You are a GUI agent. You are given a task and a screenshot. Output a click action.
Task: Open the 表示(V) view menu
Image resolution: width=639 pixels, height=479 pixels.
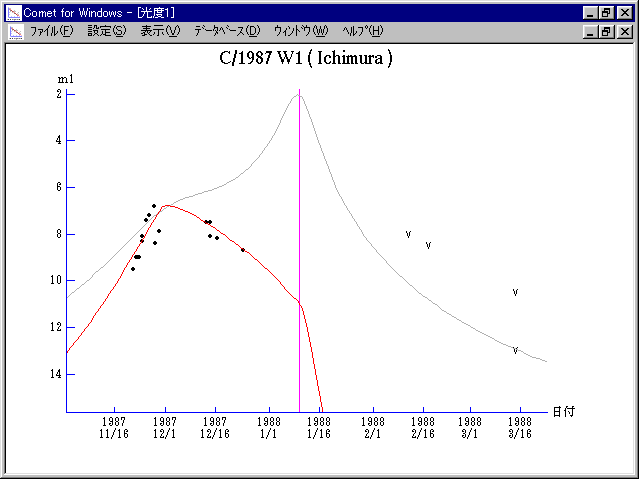coord(159,31)
